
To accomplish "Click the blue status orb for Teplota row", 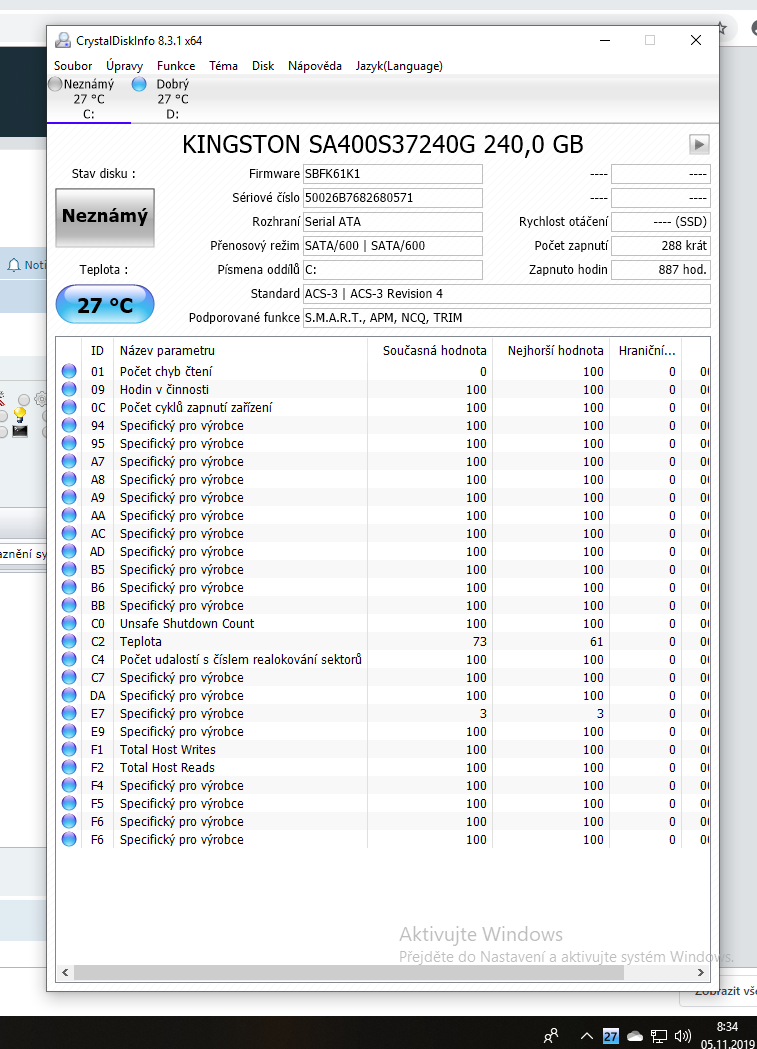I will point(69,641).
